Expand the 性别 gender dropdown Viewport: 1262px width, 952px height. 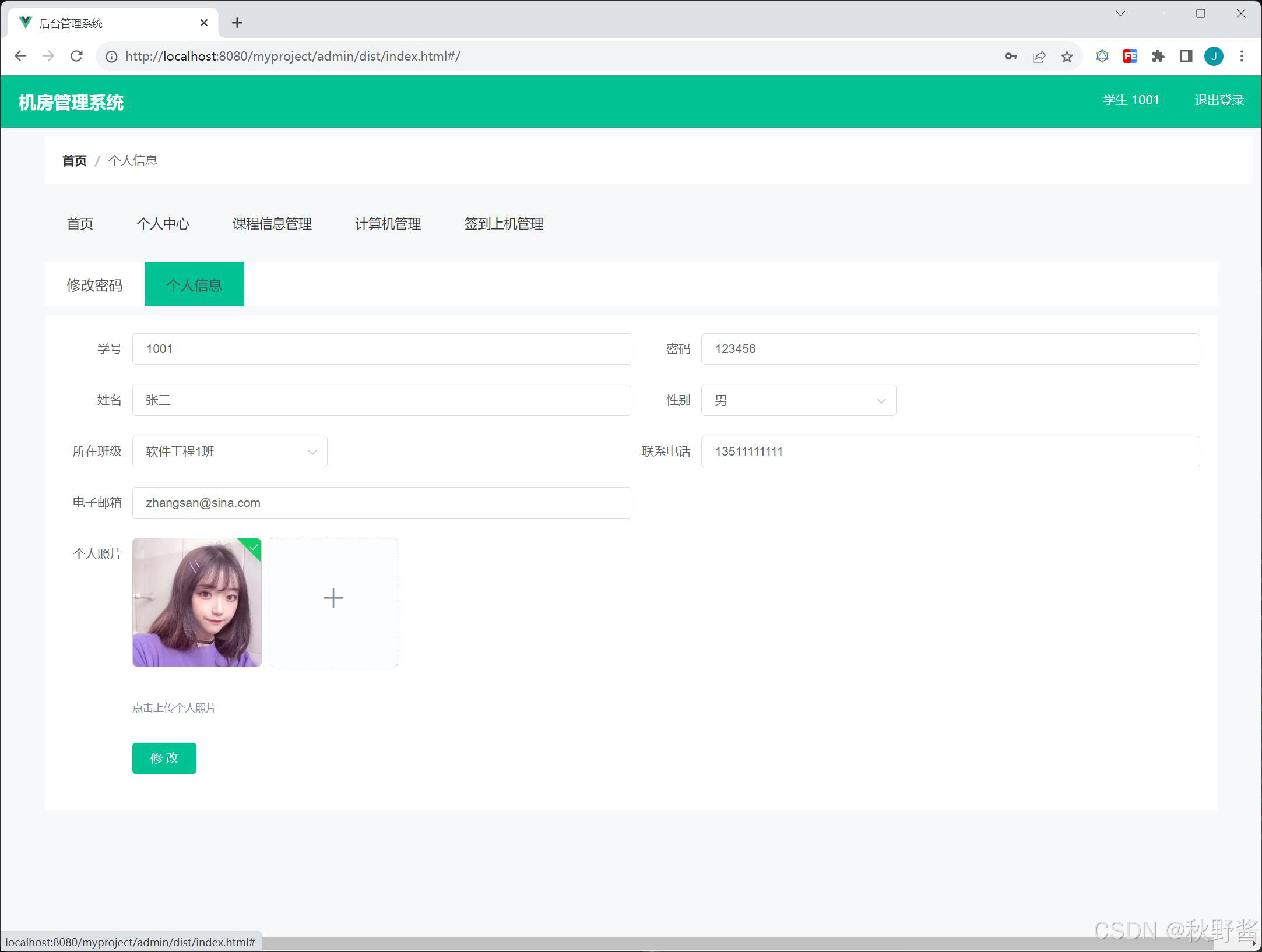[798, 400]
